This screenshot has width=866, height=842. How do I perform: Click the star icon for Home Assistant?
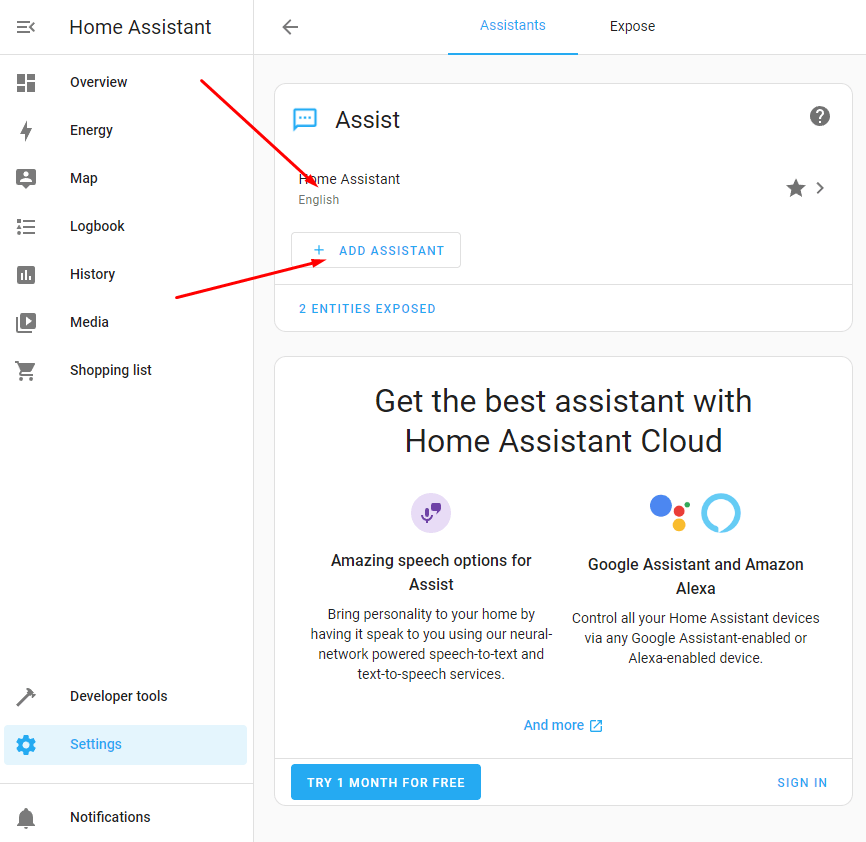click(x=795, y=188)
